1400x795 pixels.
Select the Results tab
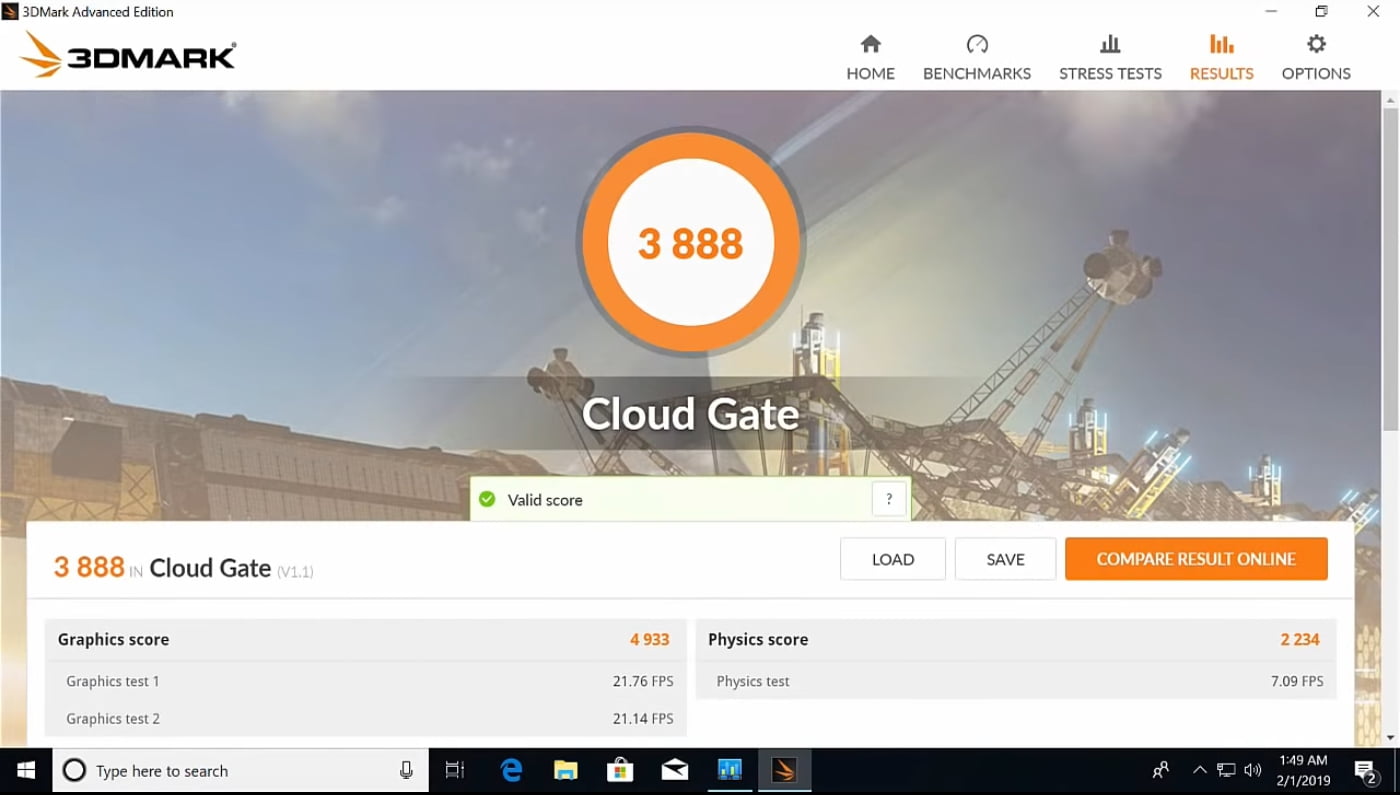pyautogui.click(x=1221, y=58)
